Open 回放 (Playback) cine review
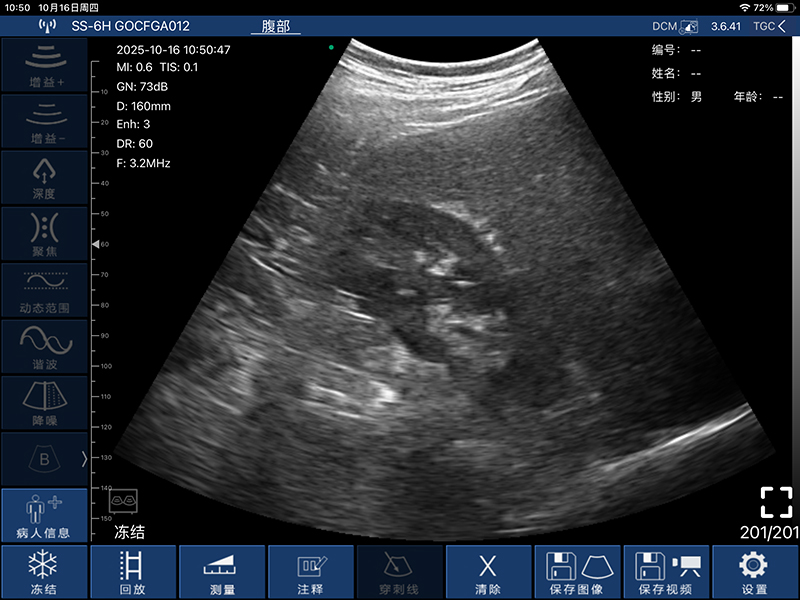The height and width of the screenshot is (600, 800). [x=131, y=572]
